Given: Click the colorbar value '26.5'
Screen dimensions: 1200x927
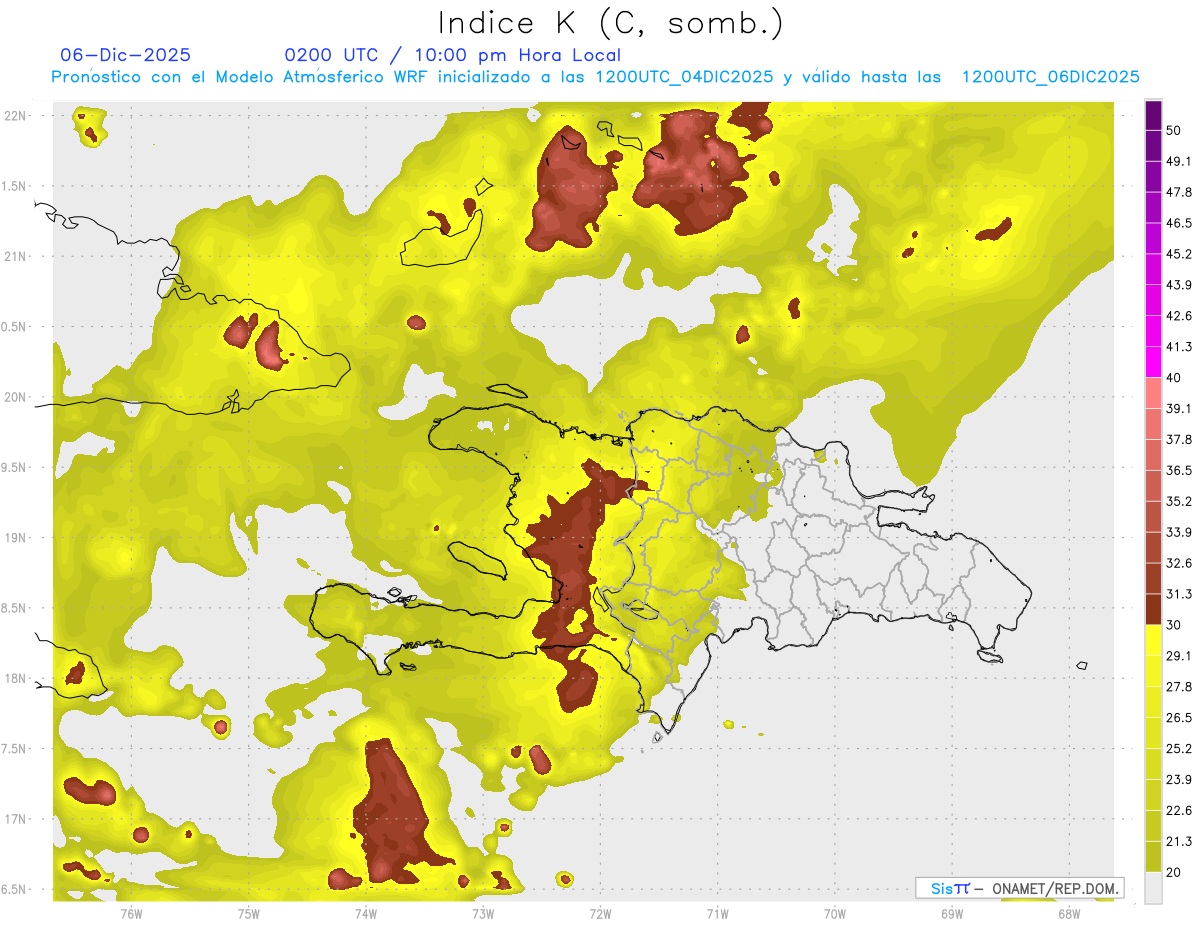Looking at the screenshot, I should pos(1179,717).
